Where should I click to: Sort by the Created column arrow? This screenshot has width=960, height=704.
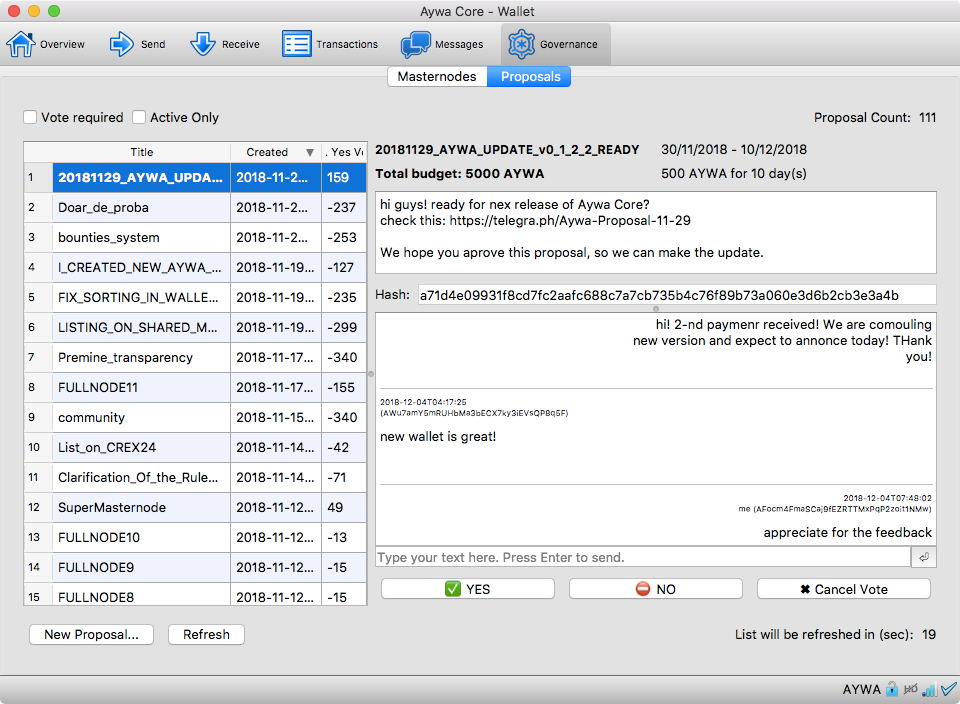(310, 152)
